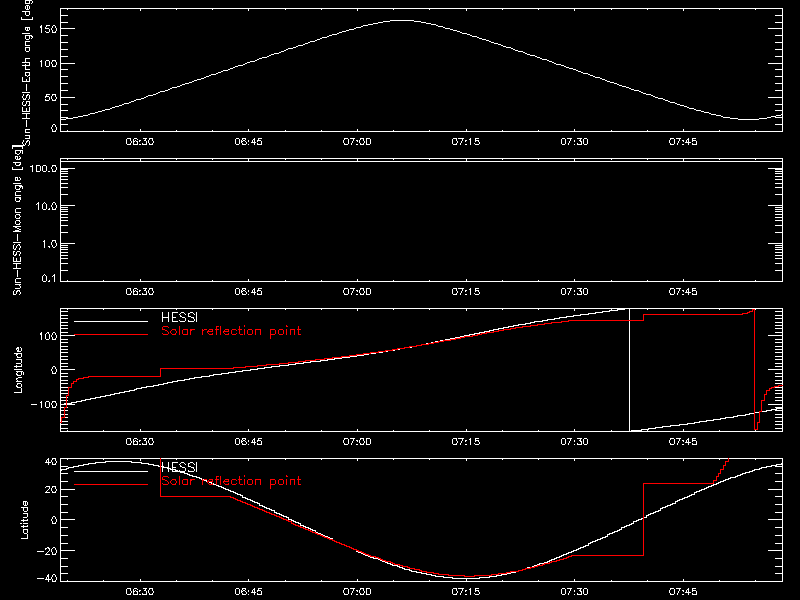Click the red vertical drop line in Longitude plot
Screen dimensions: 800x600
(755, 370)
